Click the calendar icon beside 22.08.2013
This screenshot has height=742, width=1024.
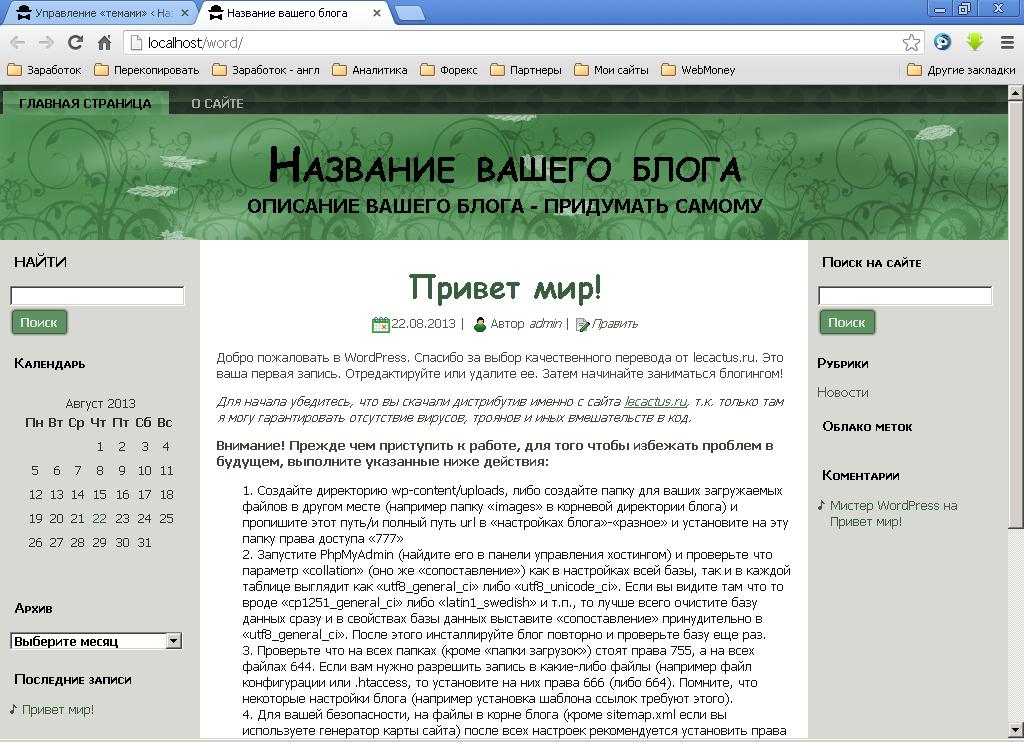380,325
